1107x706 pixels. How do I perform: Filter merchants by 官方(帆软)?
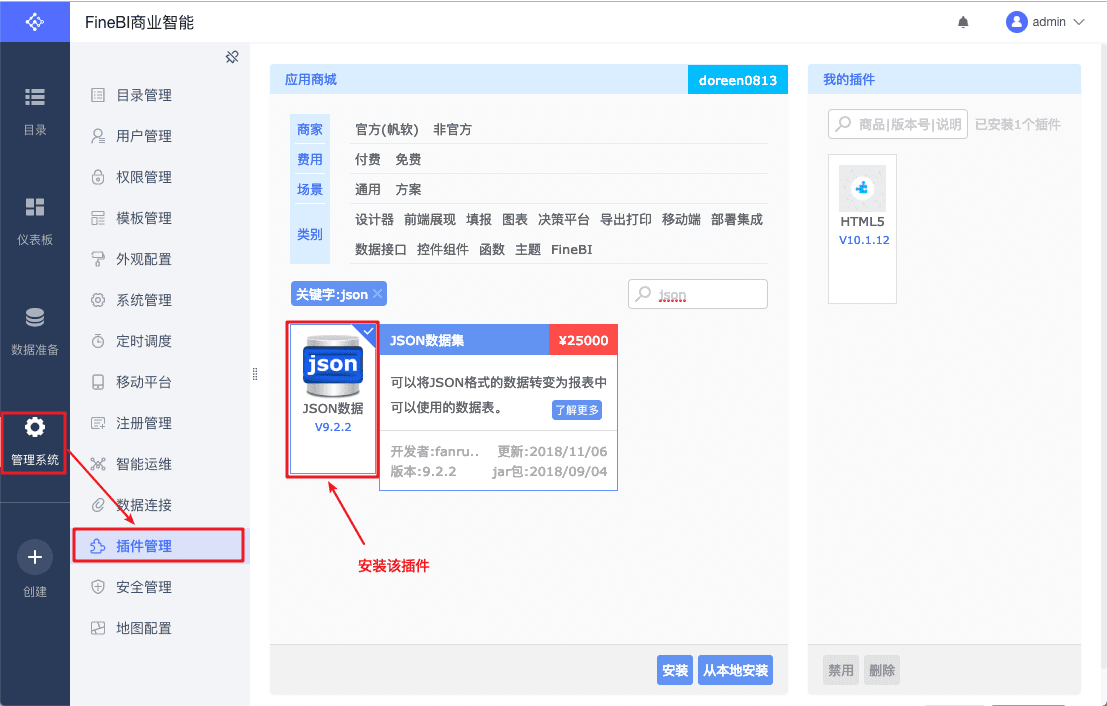(x=387, y=129)
